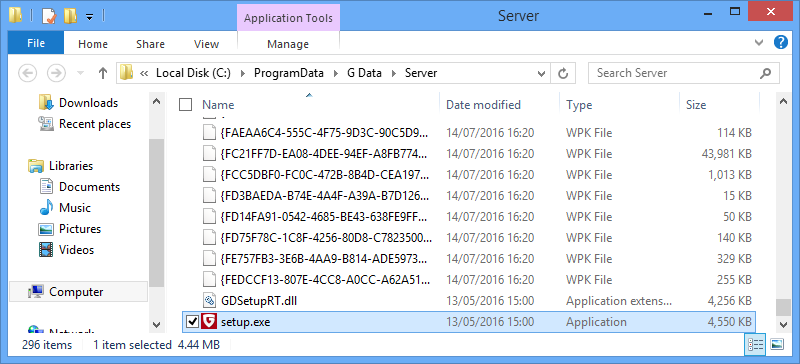Expand the arrow after Local Disk breadcrumb
The width and height of the screenshot is (800, 364).
(242, 74)
